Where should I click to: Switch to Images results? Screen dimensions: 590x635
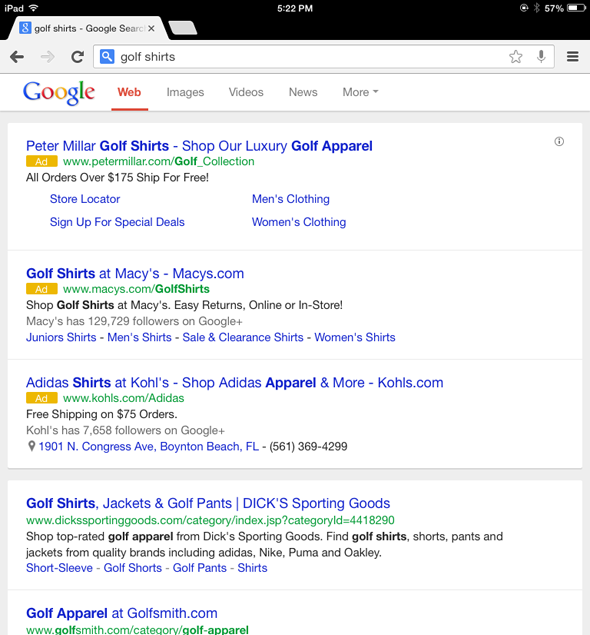point(185,92)
